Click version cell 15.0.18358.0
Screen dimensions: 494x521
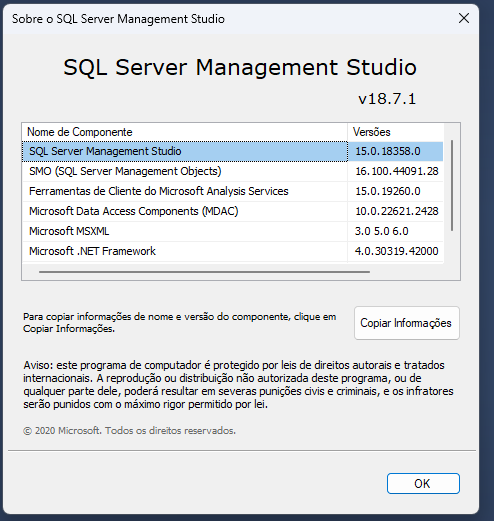pyautogui.click(x=388, y=151)
